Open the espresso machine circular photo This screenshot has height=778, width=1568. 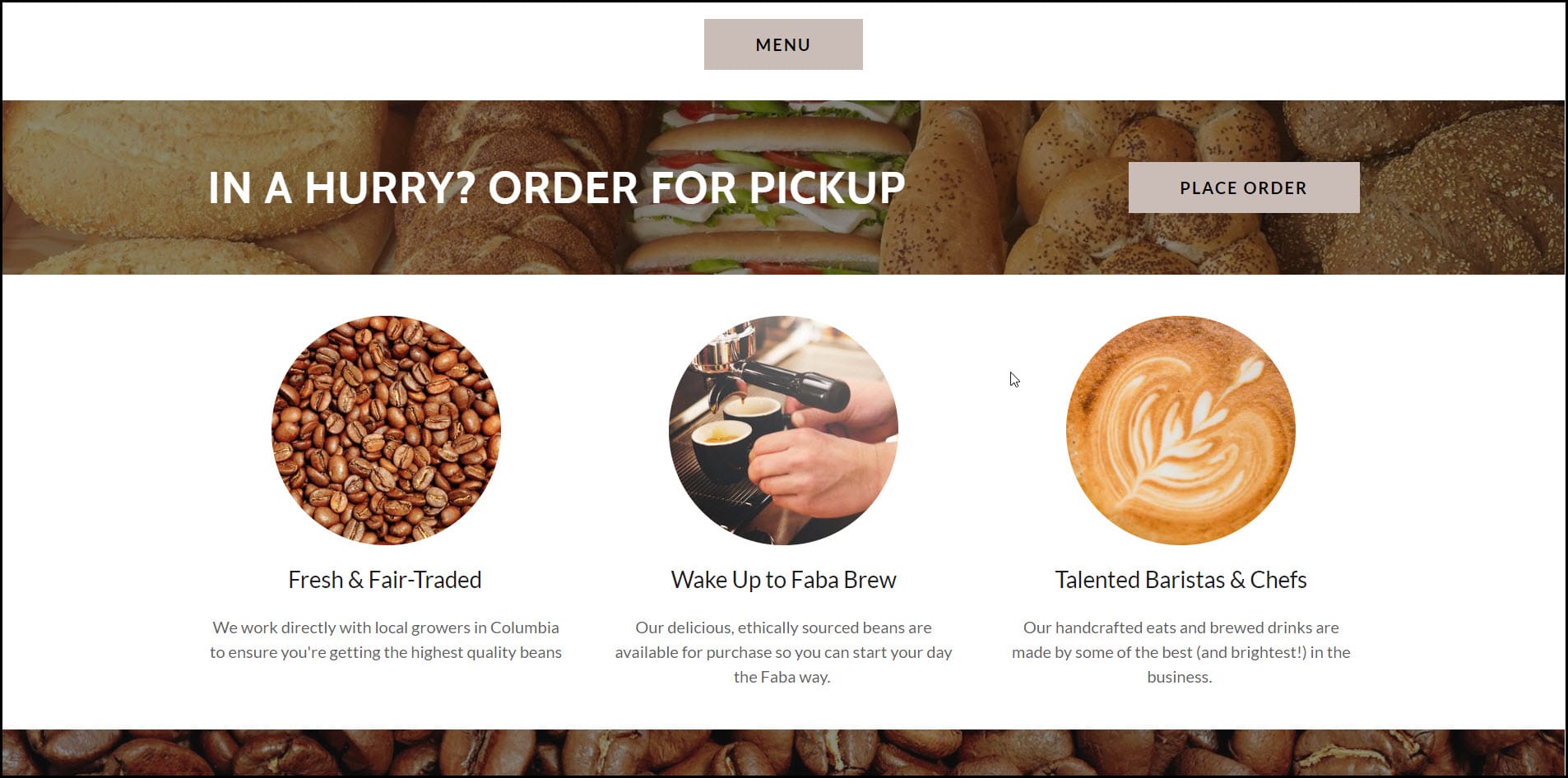(x=783, y=430)
